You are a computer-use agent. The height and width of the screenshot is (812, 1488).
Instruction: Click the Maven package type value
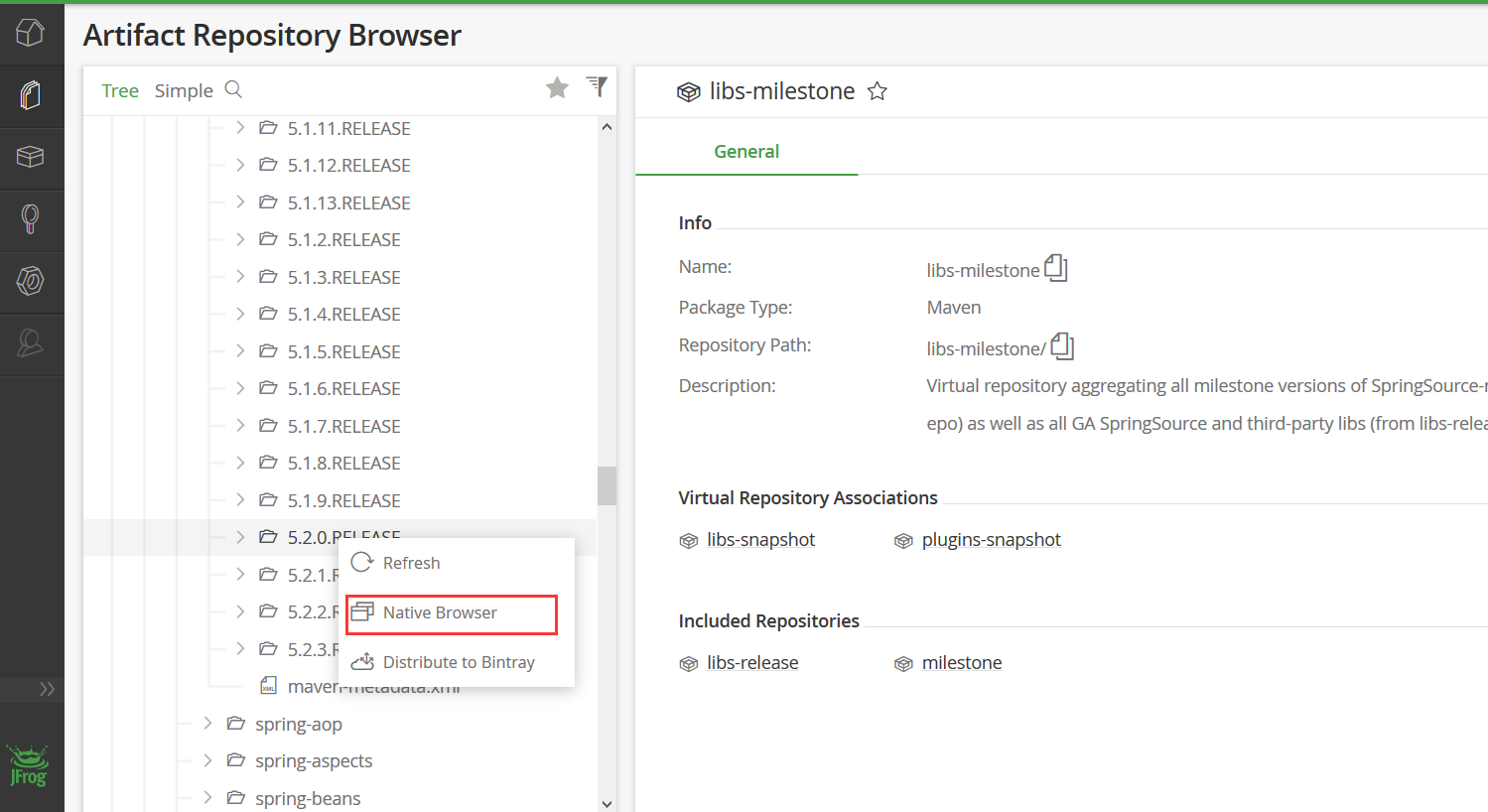coord(954,308)
